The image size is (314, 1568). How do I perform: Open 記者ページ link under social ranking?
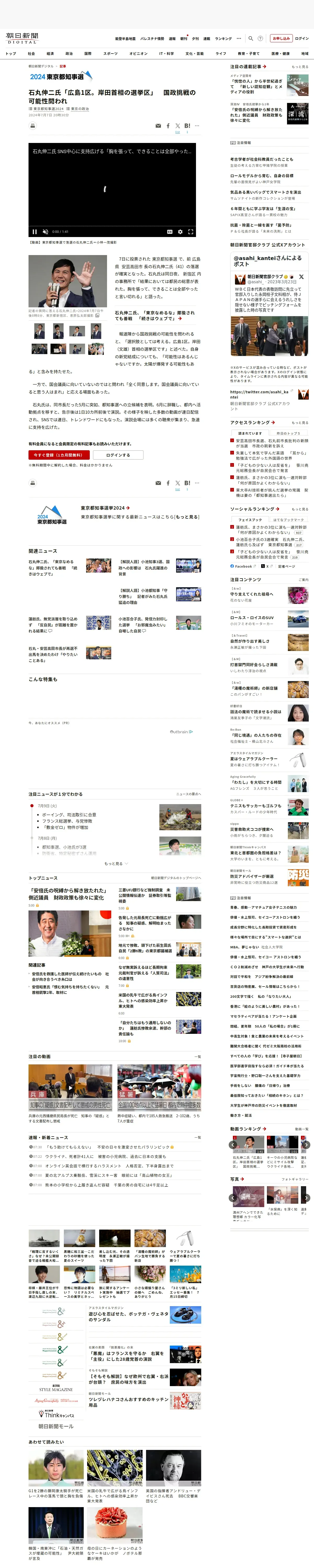point(287,566)
